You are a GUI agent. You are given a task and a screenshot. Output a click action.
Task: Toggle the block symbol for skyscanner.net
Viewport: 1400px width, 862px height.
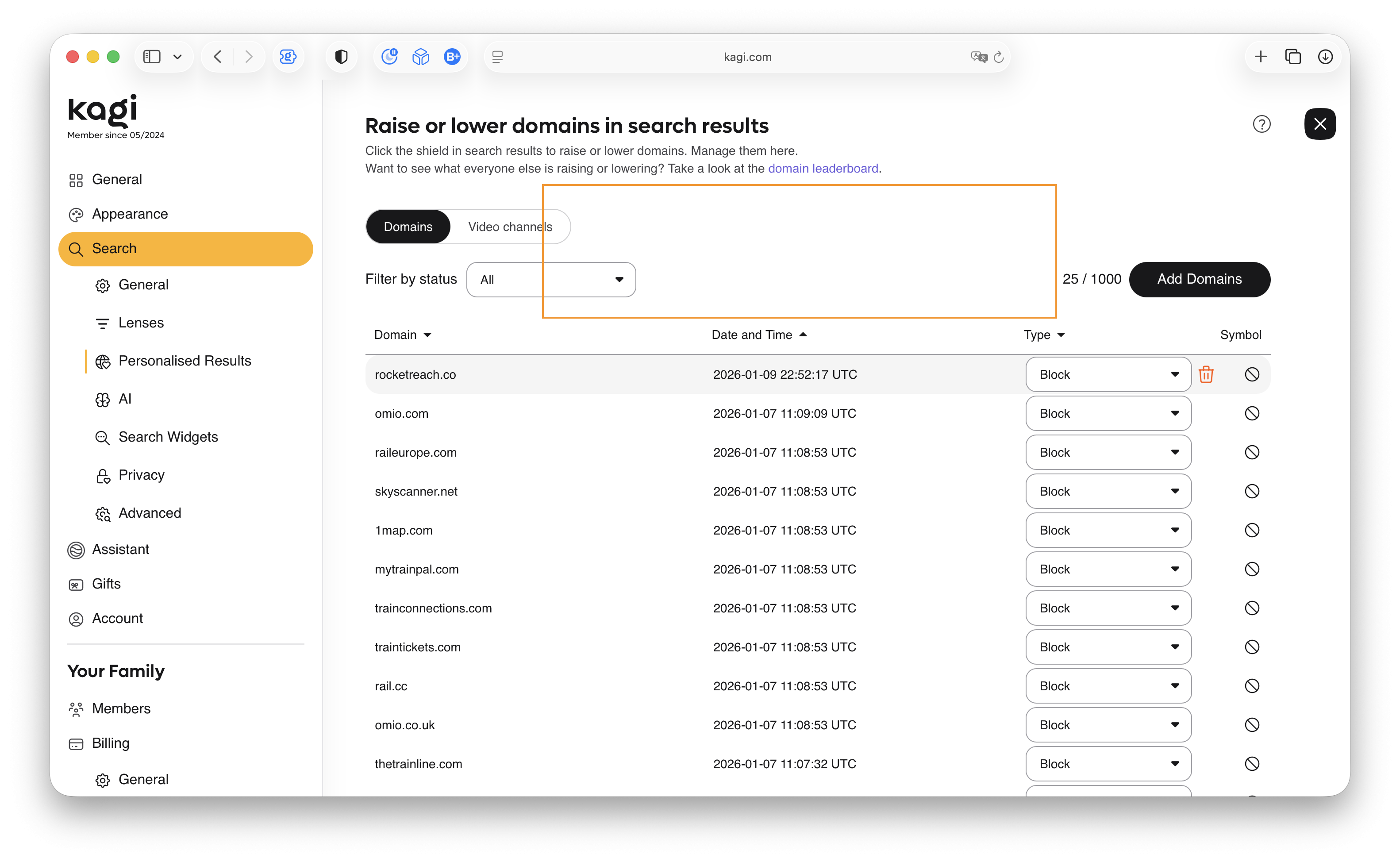click(1252, 491)
